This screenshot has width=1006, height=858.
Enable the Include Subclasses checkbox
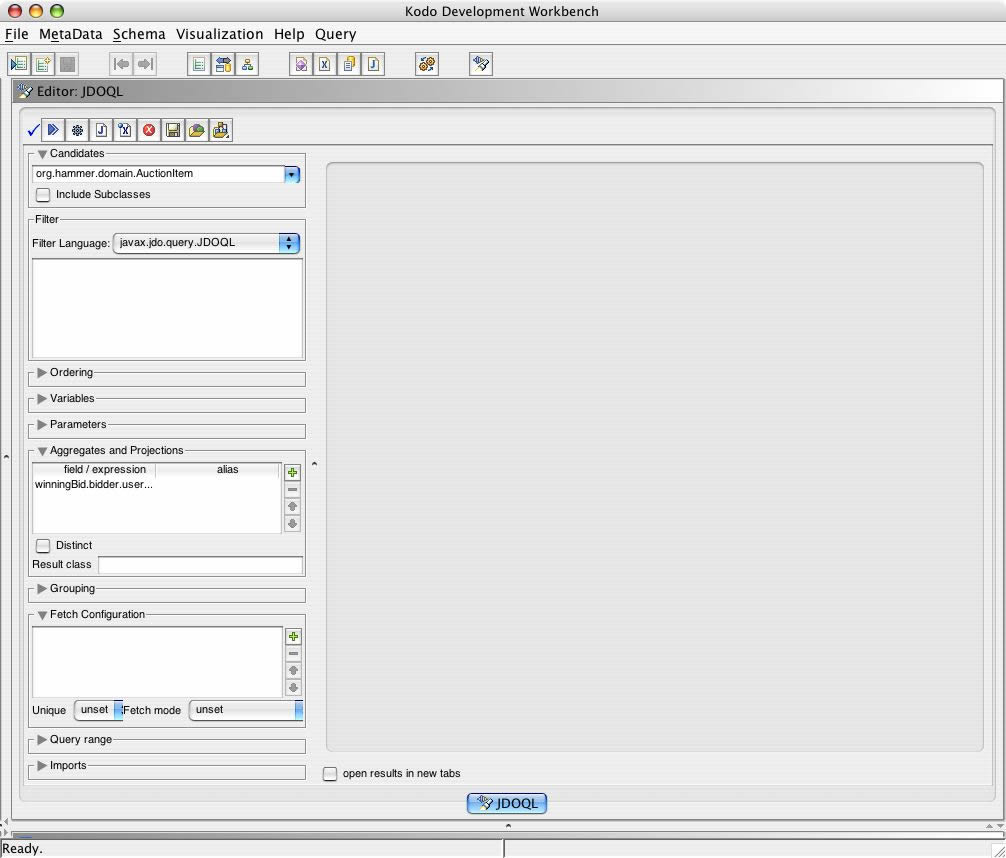click(x=43, y=195)
